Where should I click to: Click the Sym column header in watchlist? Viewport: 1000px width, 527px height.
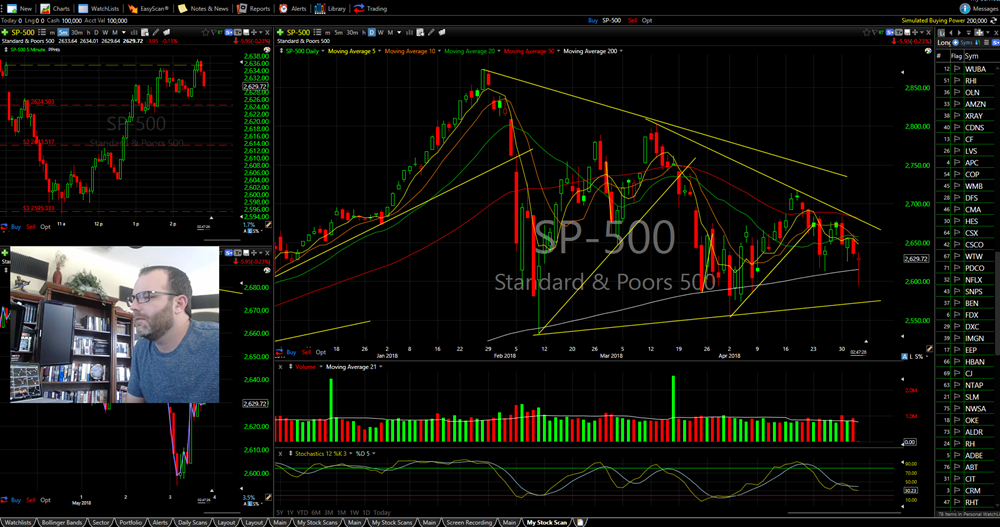point(971,56)
